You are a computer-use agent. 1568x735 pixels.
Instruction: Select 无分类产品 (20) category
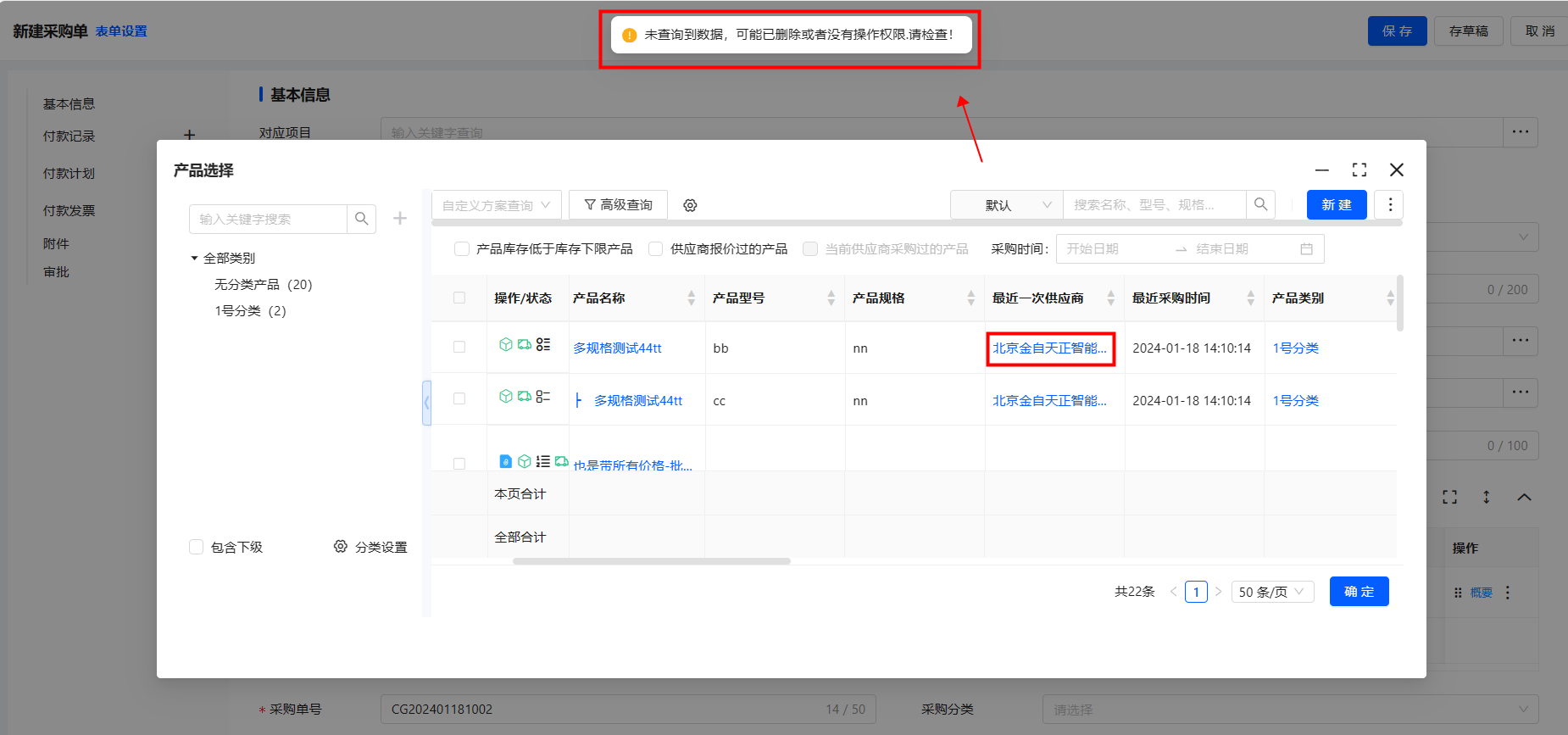[263, 284]
